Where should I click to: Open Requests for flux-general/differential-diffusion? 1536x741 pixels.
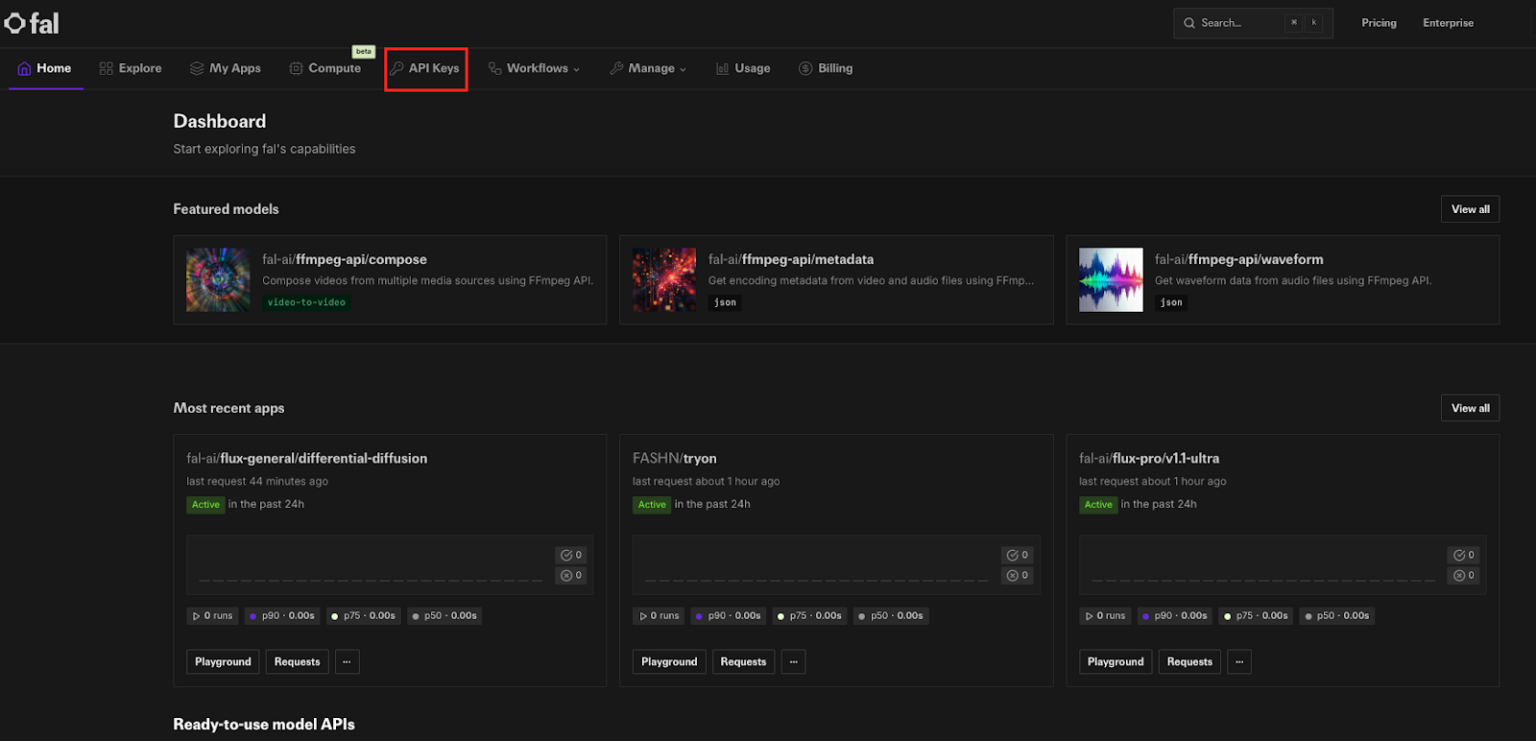pos(297,662)
